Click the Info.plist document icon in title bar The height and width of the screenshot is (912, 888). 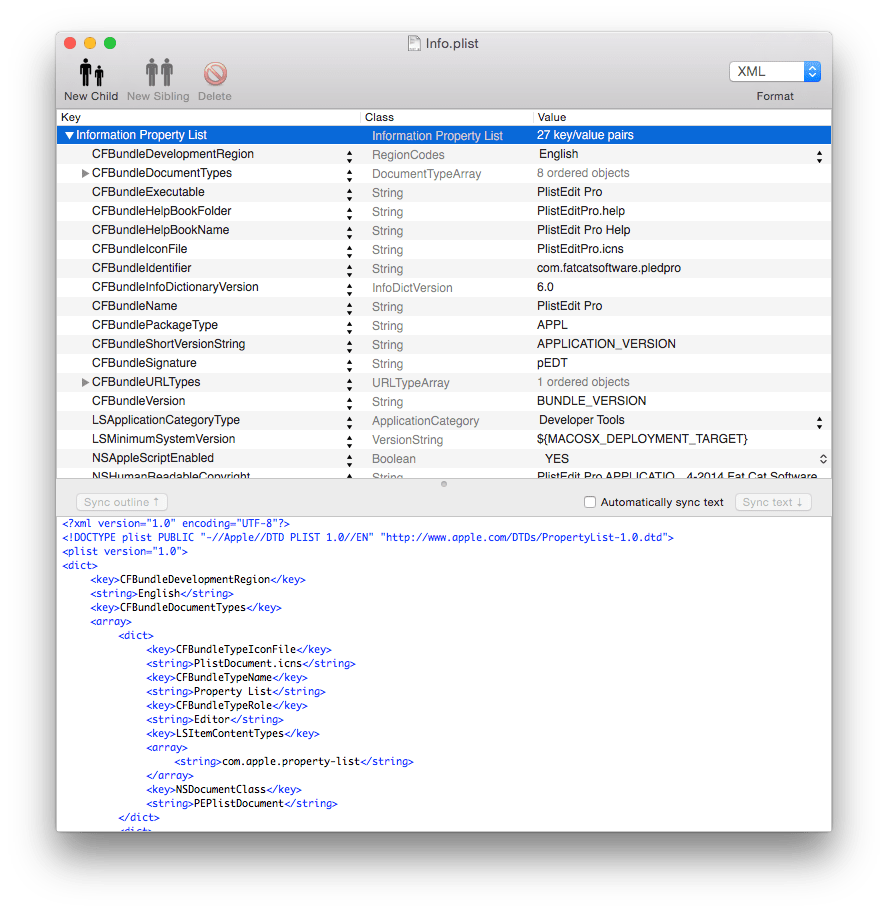(x=414, y=43)
